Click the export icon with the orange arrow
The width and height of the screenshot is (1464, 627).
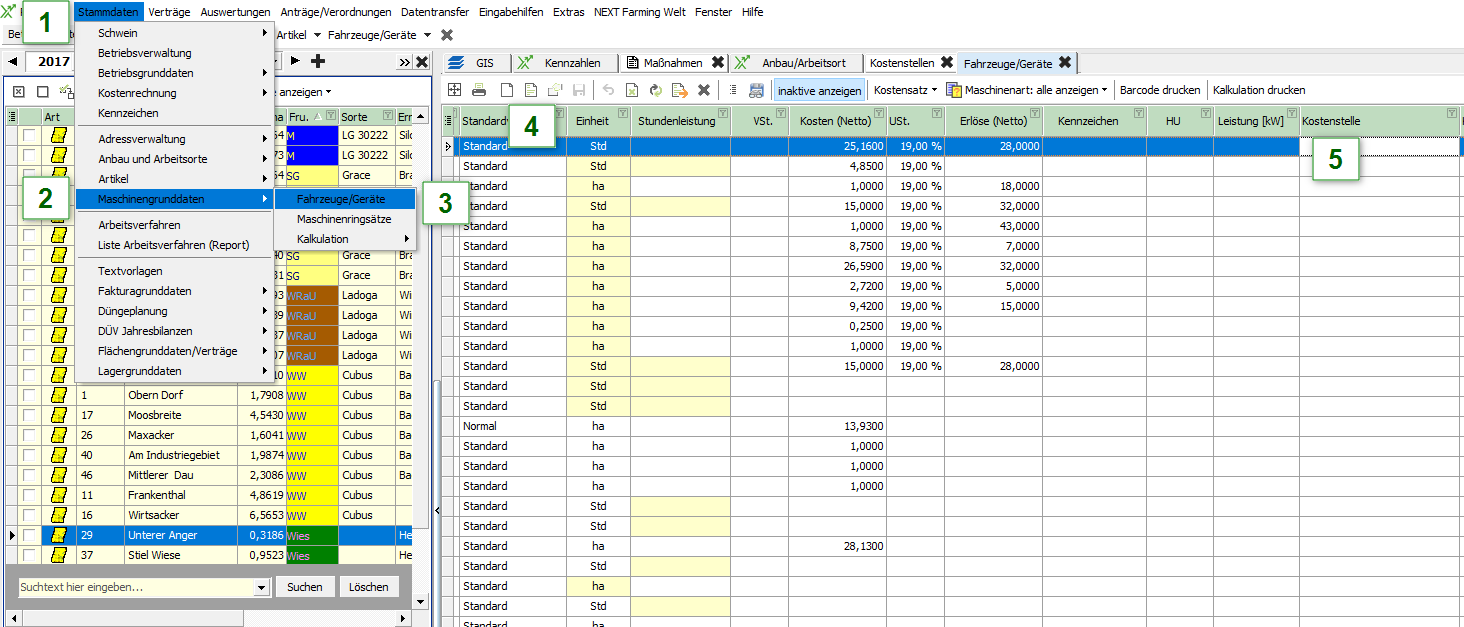point(680,90)
